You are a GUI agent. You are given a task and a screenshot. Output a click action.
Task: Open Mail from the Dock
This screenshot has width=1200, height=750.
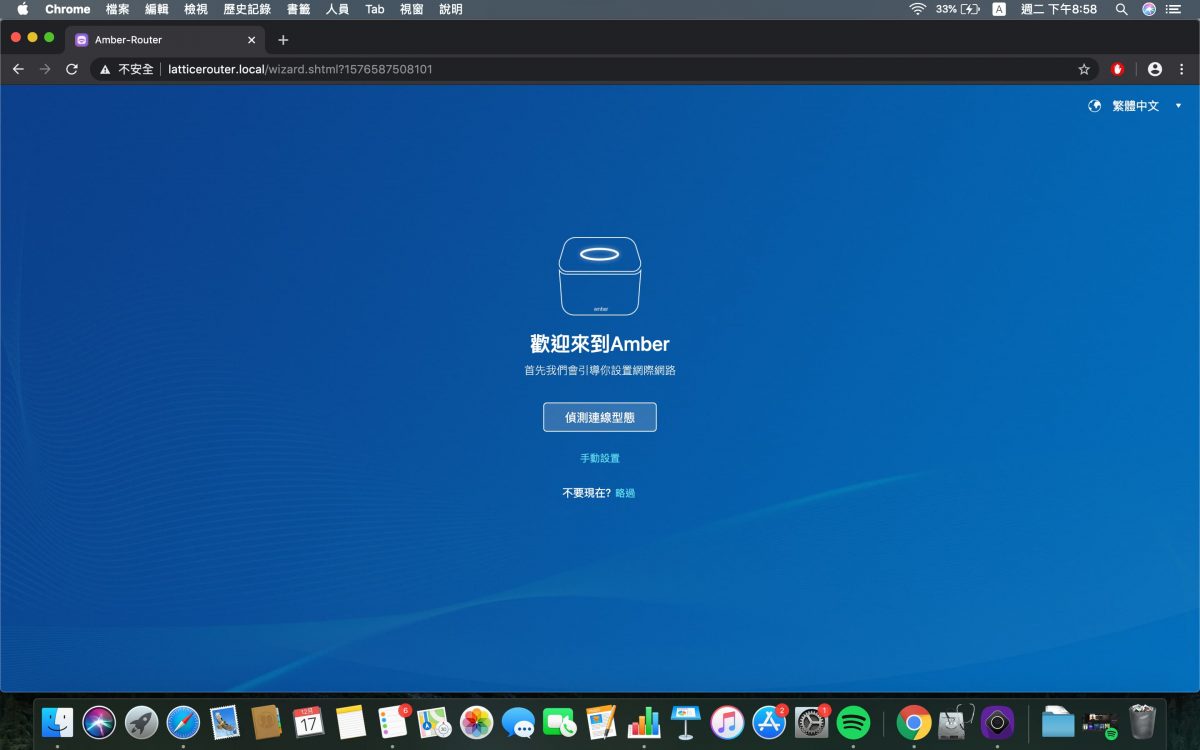tap(225, 721)
